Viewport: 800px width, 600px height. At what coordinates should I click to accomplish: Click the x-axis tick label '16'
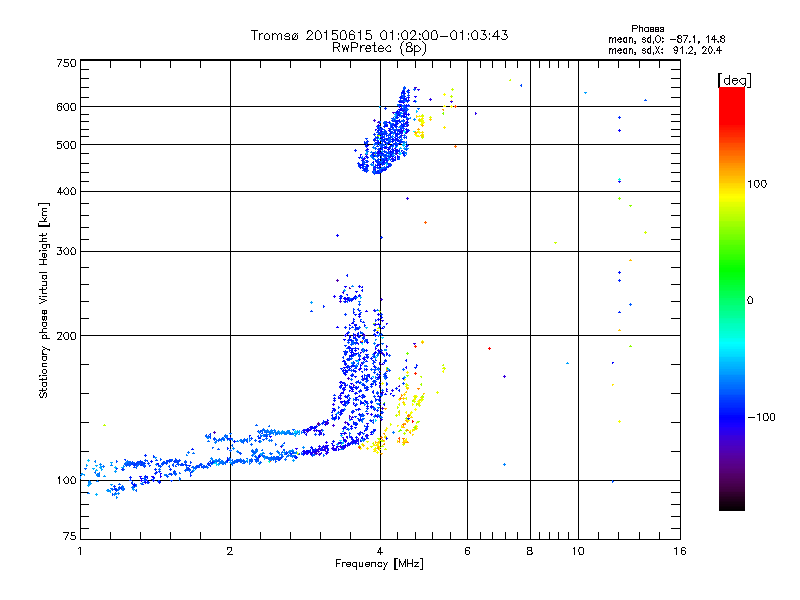tap(680, 551)
